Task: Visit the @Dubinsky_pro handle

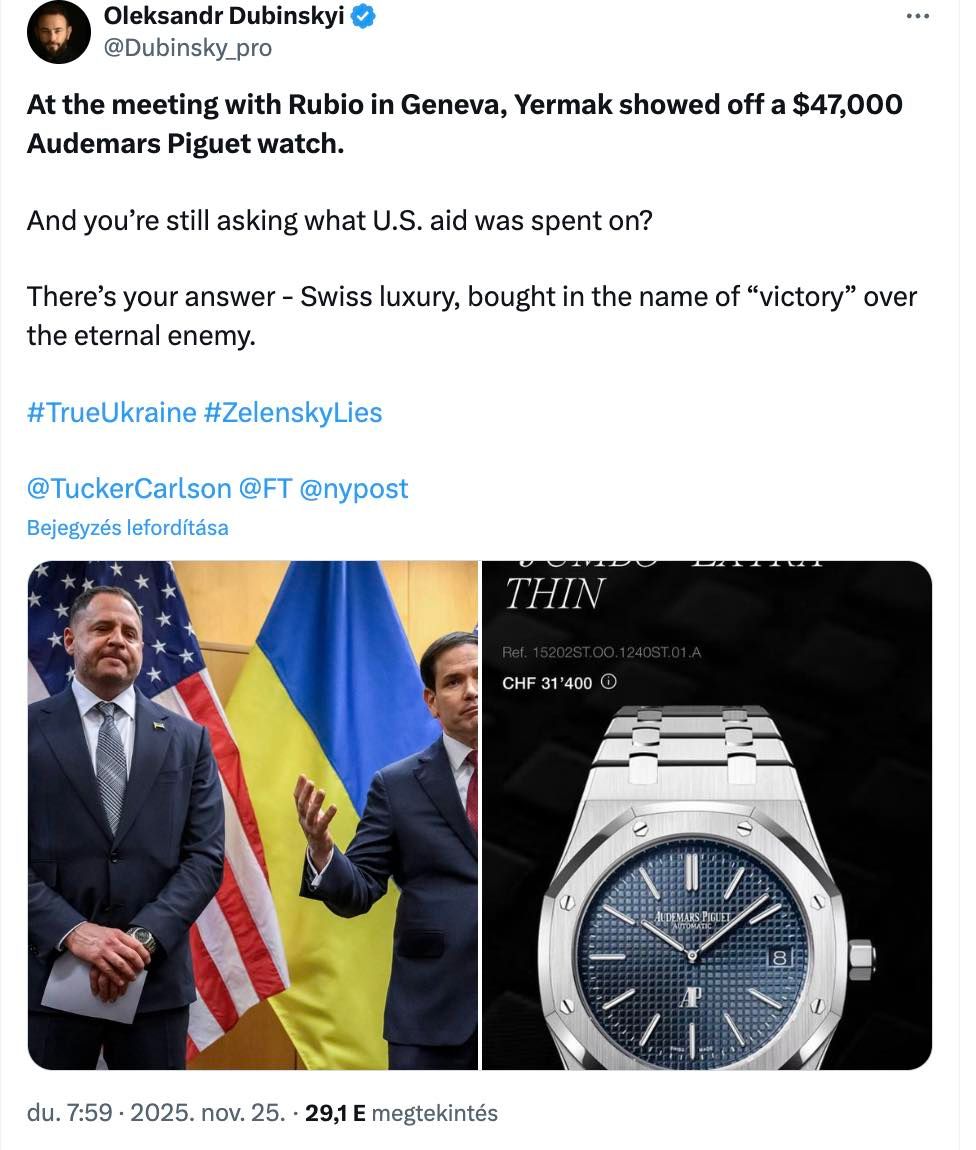Action: coord(188,47)
